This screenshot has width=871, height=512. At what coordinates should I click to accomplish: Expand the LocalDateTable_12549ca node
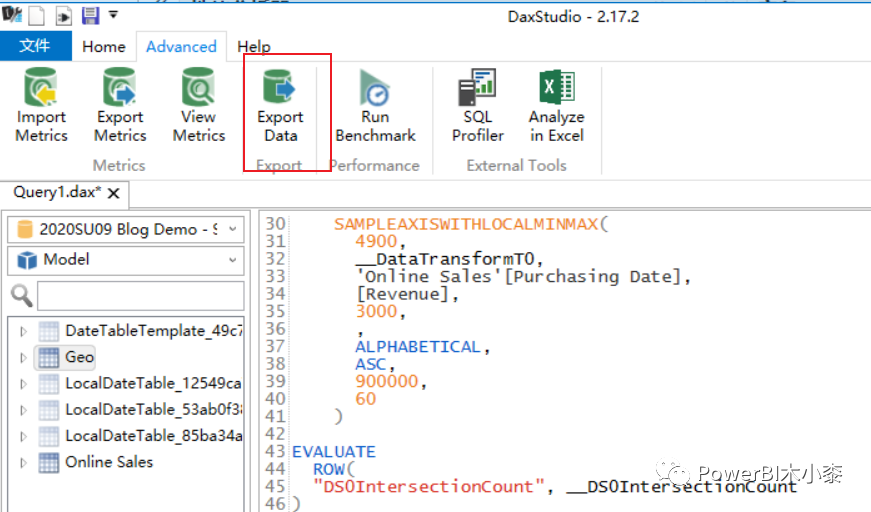pyautogui.click(x=23, y=384)
